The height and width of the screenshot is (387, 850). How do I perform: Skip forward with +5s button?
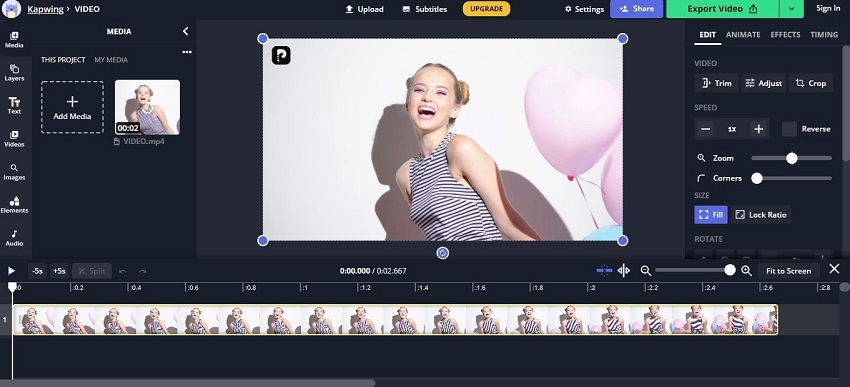[x=59, y=271]
